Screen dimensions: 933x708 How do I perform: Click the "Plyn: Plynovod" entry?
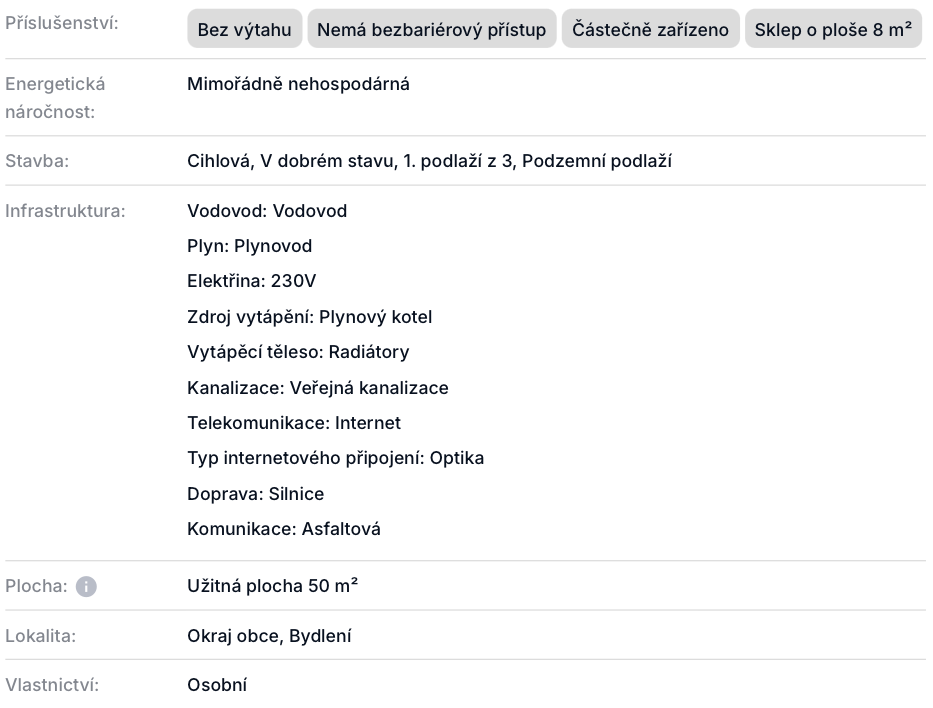pyautogui.click(x=249, y=246)
